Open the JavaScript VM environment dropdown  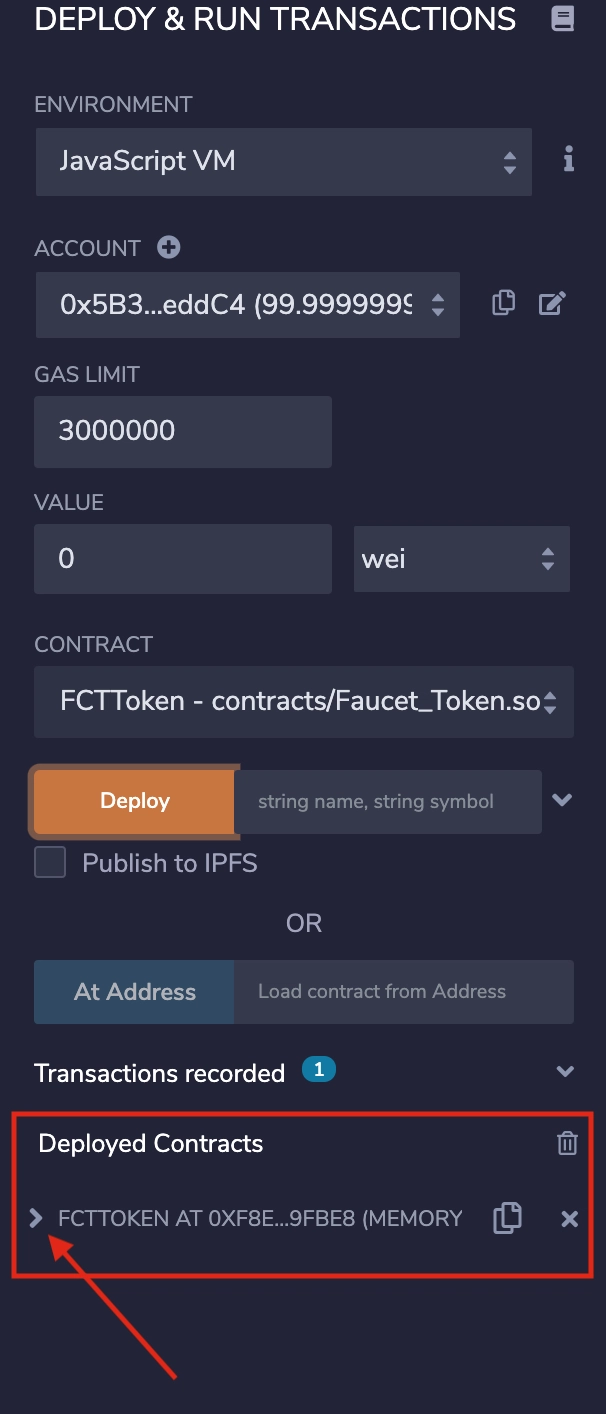point(284,161)
